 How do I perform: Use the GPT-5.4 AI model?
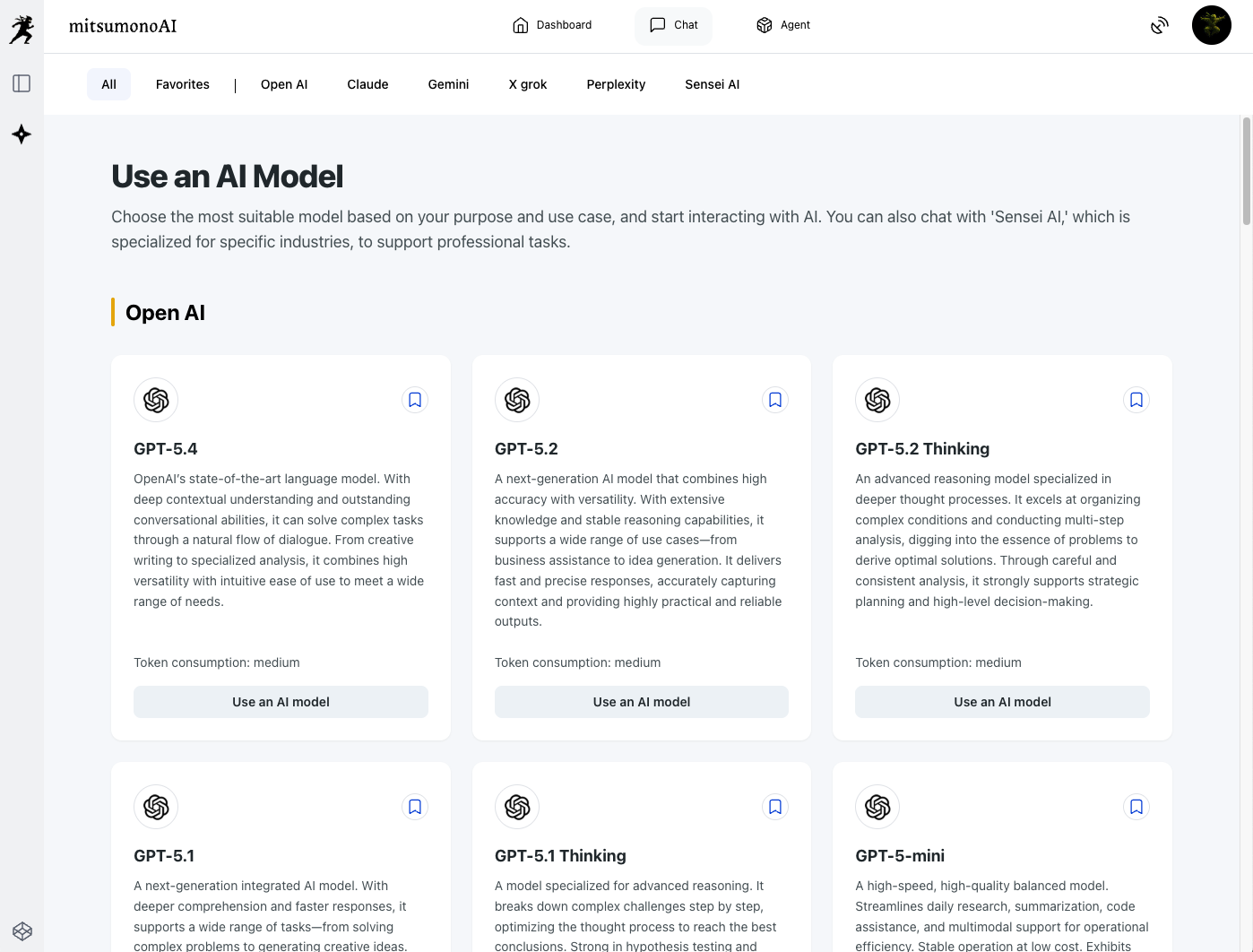tap(281, 702)
